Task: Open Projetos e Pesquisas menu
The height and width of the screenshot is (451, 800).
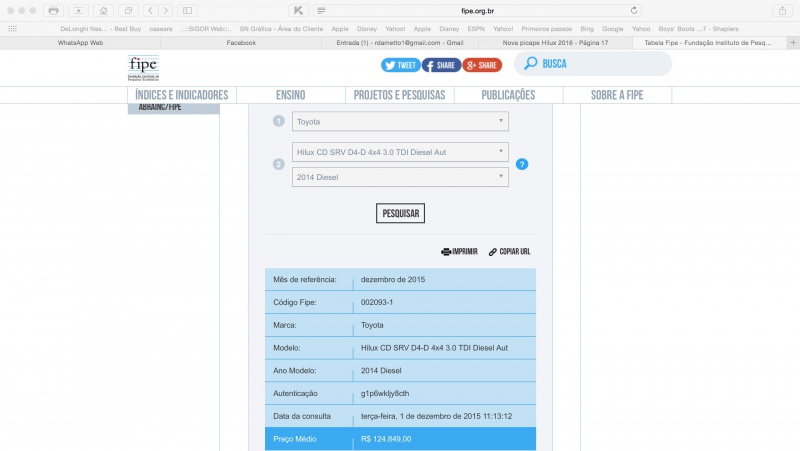Action: tap(399, 95)
